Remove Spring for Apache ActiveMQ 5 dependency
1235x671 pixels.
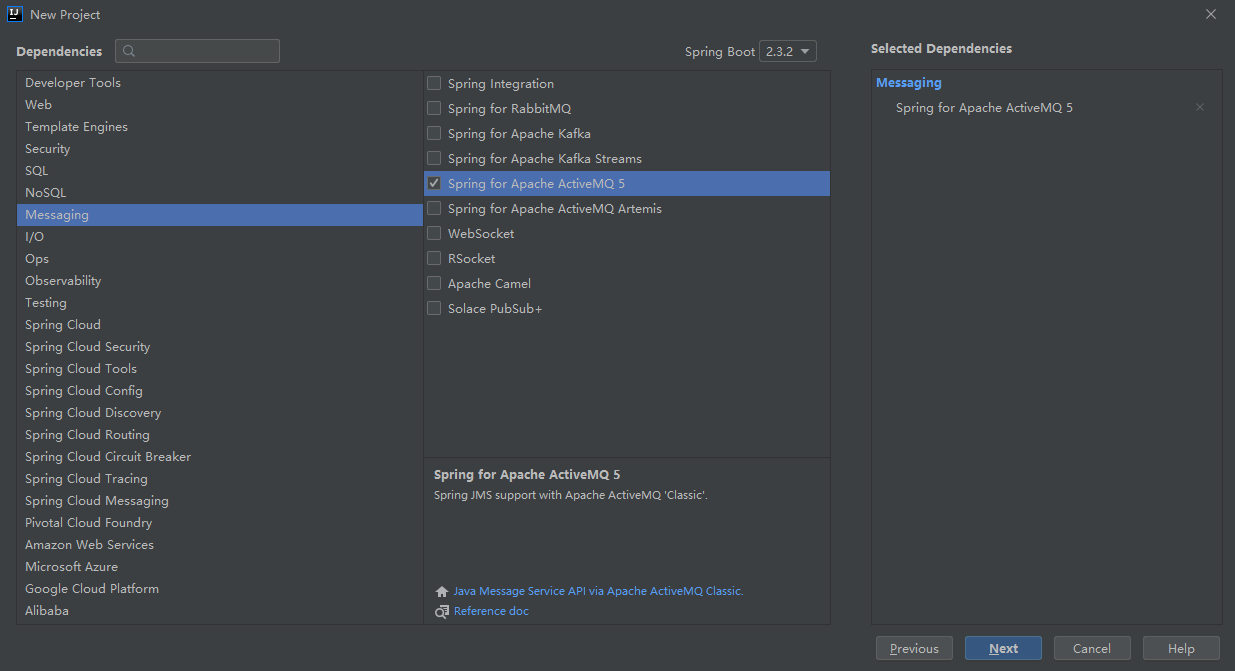click(1200, 107)
